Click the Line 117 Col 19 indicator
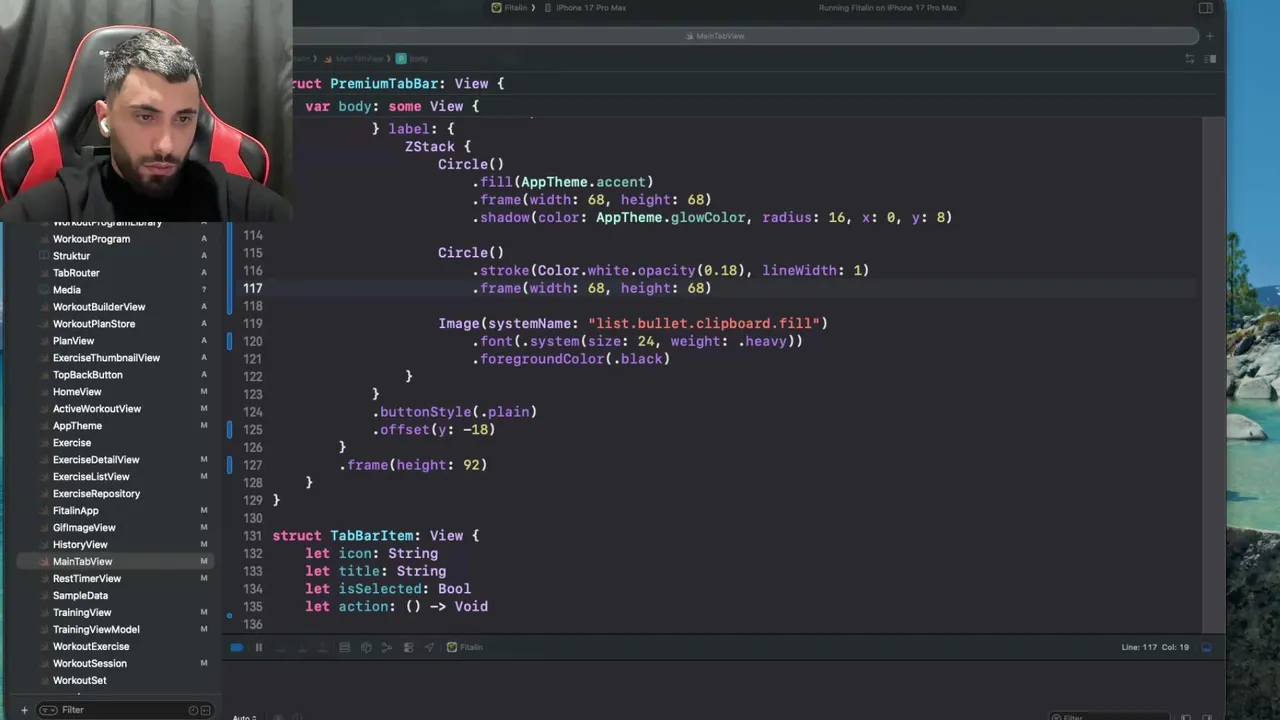This screenshot has width=1280, height=720. [x=1155, y=648]
